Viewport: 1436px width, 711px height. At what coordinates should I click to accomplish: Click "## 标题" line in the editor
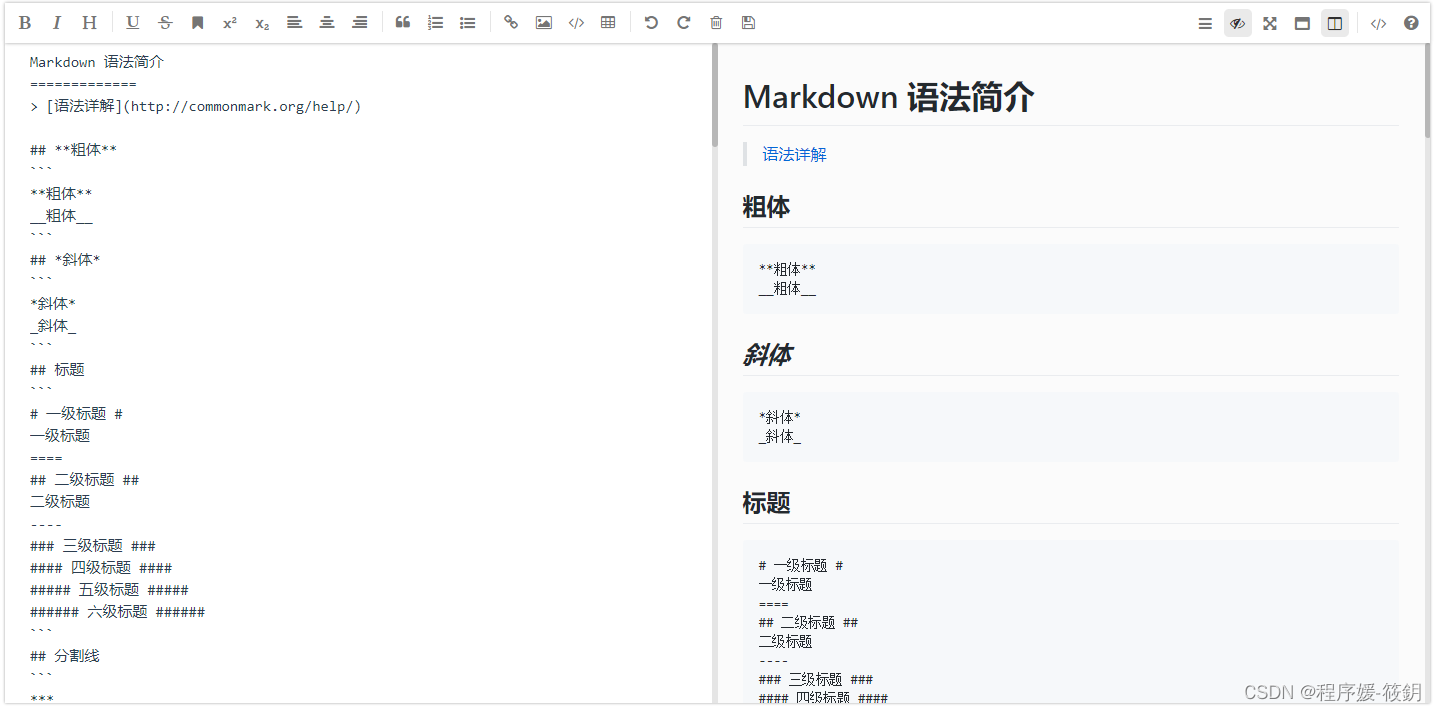click(57, 370)
